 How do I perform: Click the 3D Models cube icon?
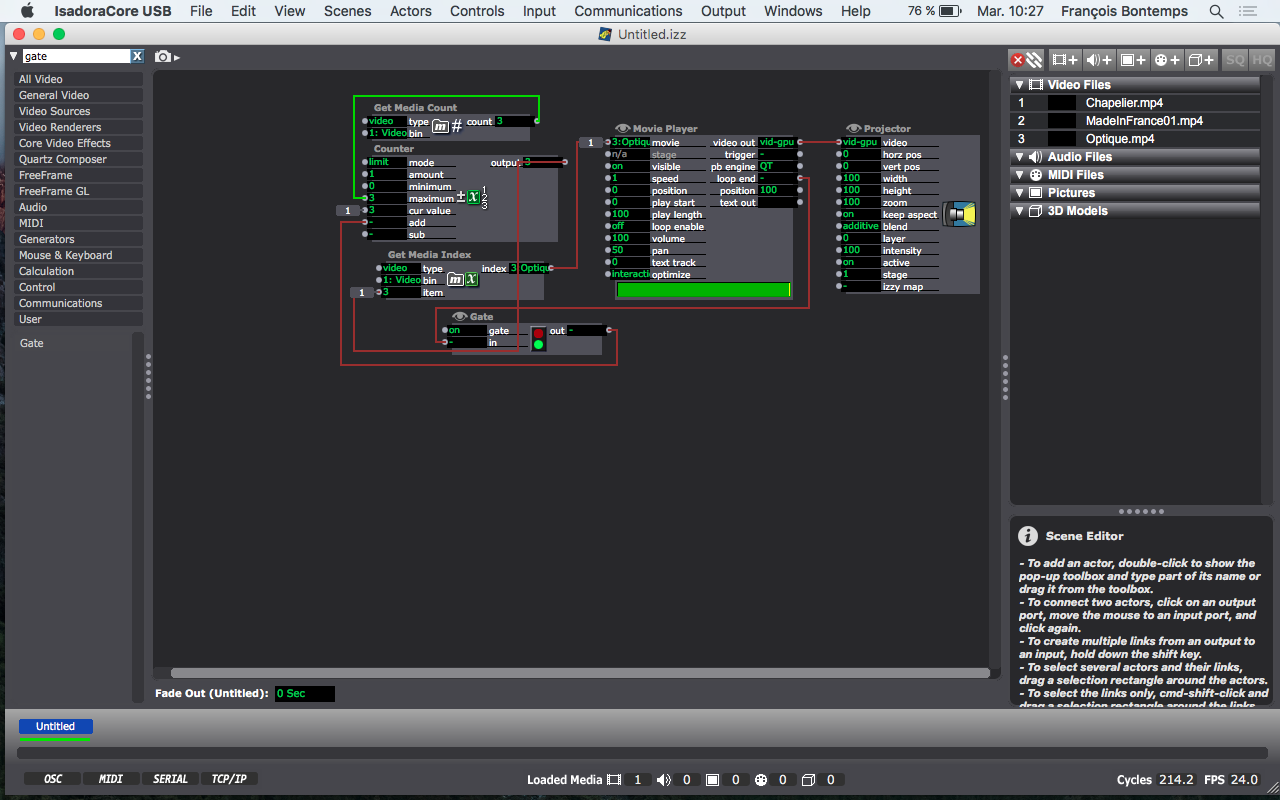pyautogui.click(x=1036, y=211)
